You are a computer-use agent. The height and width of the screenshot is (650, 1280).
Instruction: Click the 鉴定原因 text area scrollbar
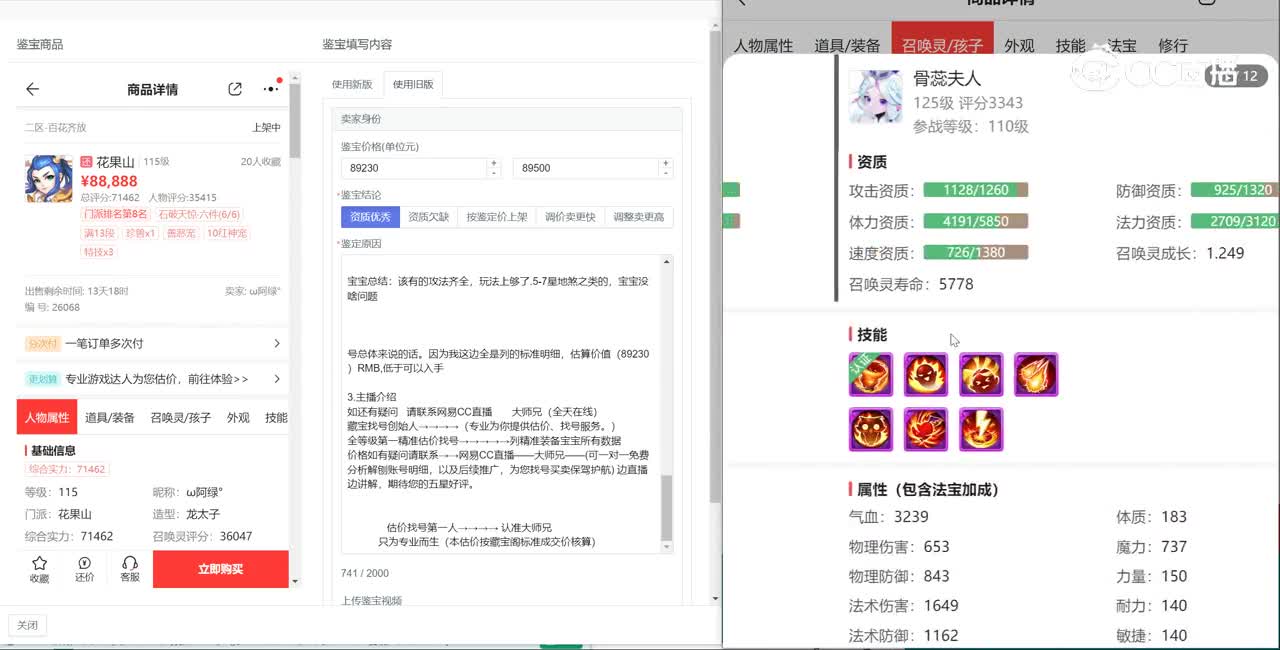[x=666, y=510]
